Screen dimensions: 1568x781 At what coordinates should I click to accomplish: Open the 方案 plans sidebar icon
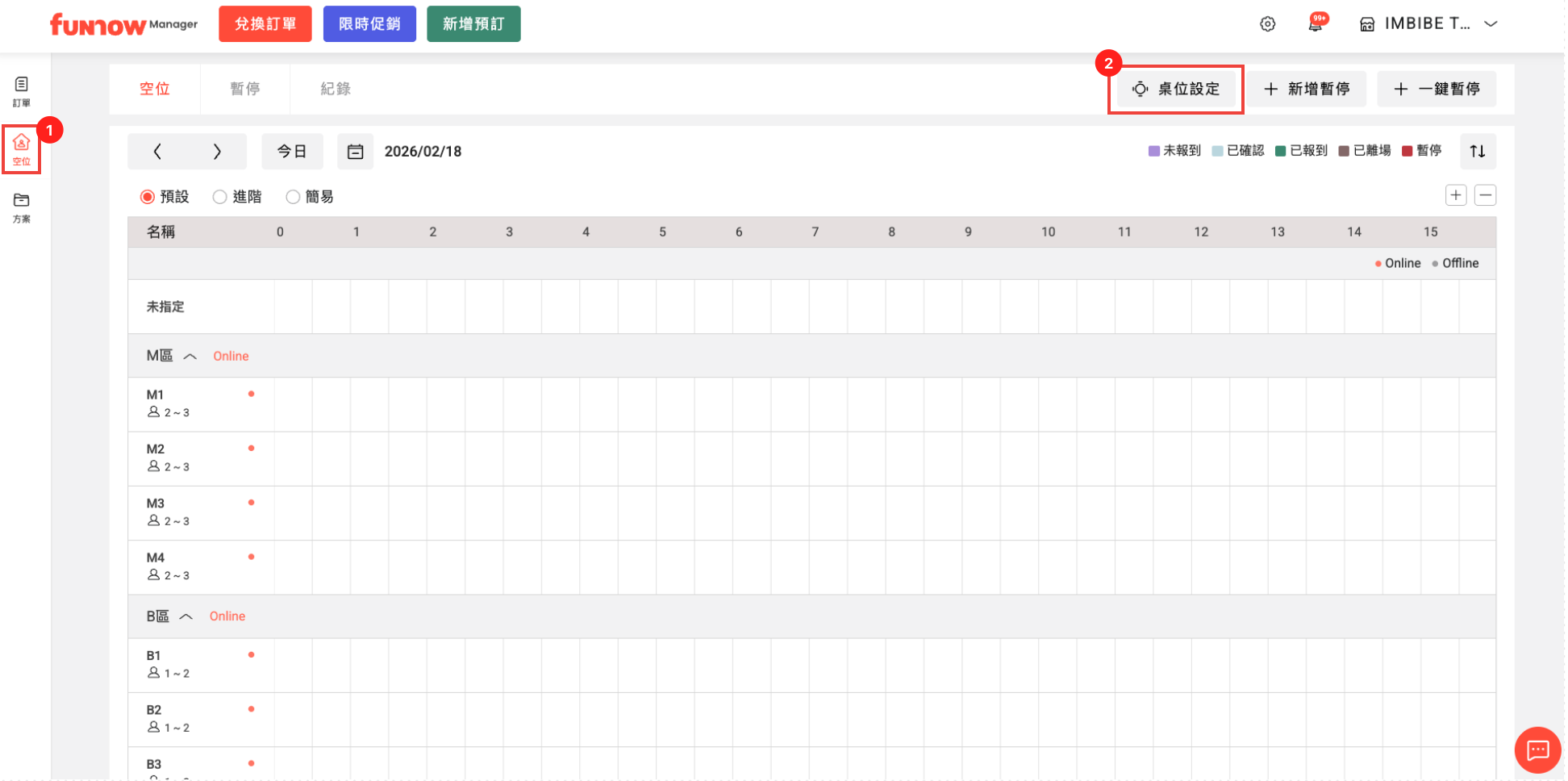22,207
